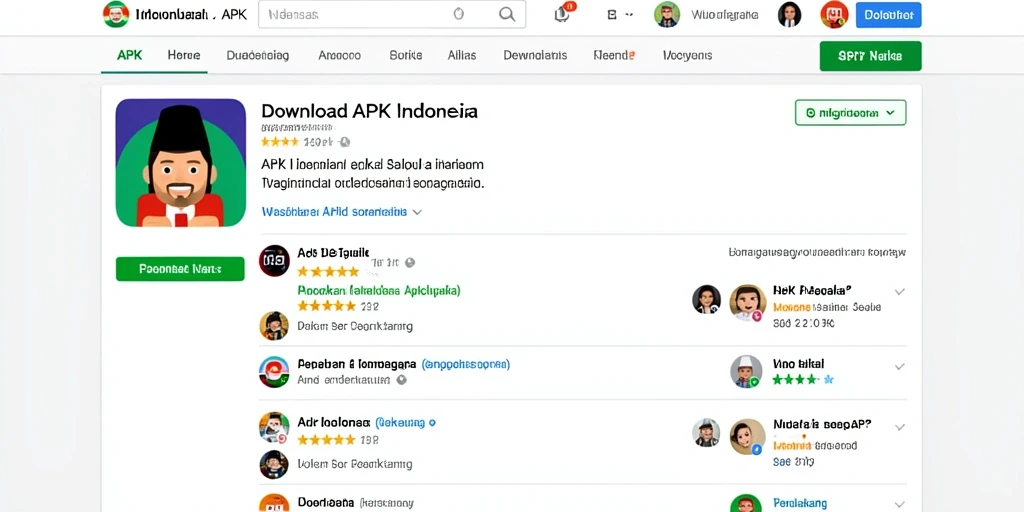Open the blue link after Pepaban & Iornagara
The image size is (1024, 512).
point(466,364)
